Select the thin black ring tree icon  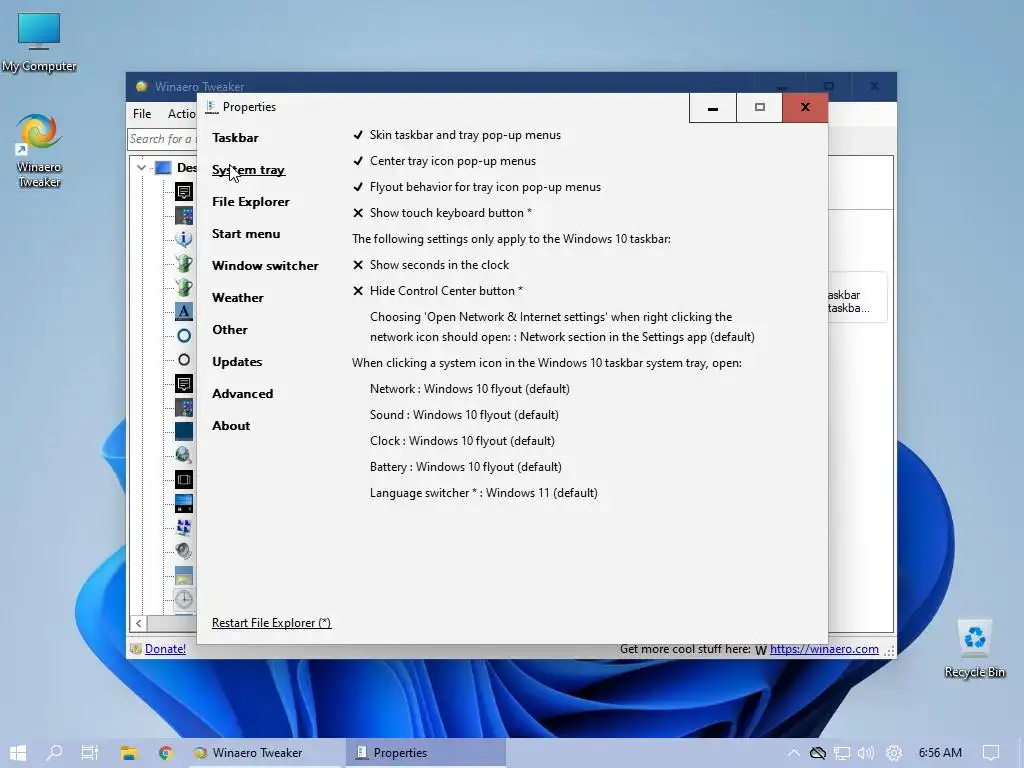(x=184, y=360)
